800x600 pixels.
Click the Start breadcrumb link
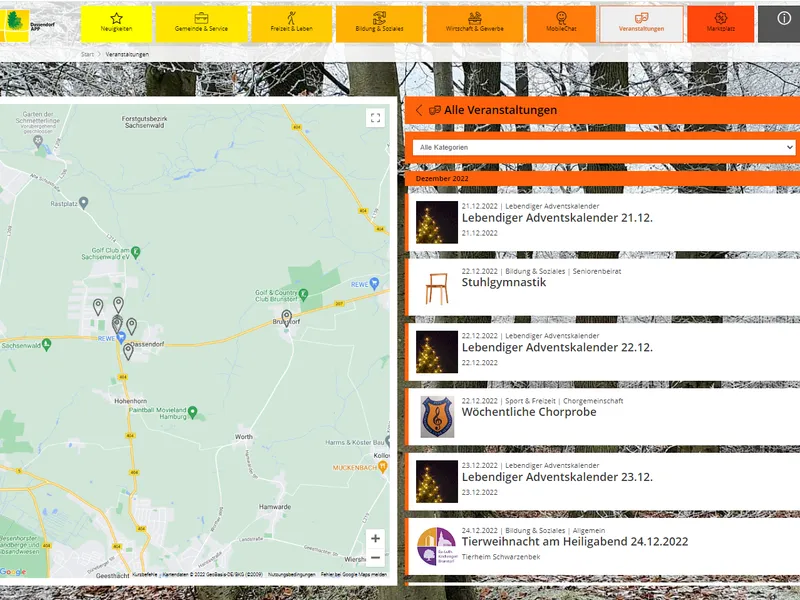tap(87, 54)
